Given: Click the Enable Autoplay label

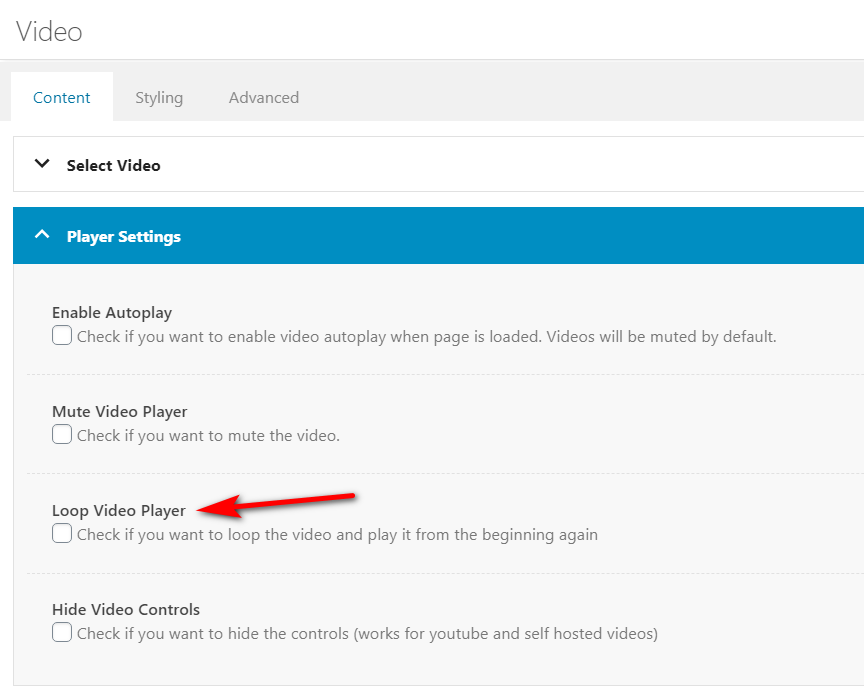Looking at the screenshot, I should [x=112, y=313].
